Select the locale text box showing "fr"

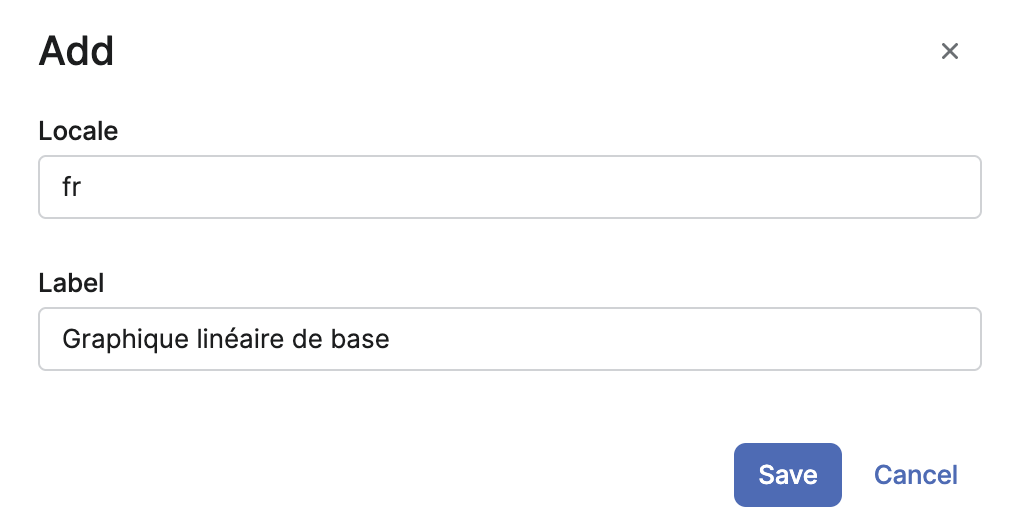pos(509,187)
